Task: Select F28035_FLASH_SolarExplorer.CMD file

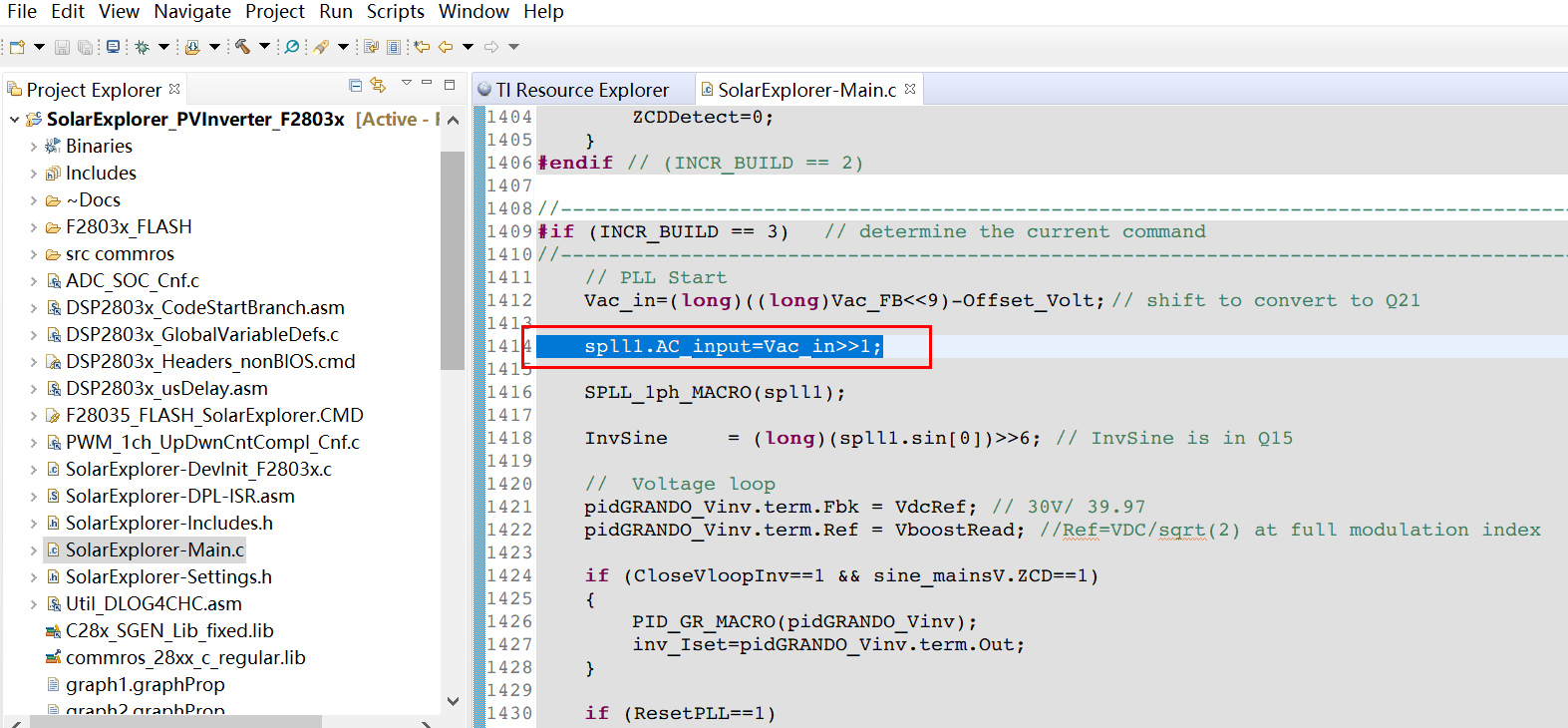Action: [214, 416]
